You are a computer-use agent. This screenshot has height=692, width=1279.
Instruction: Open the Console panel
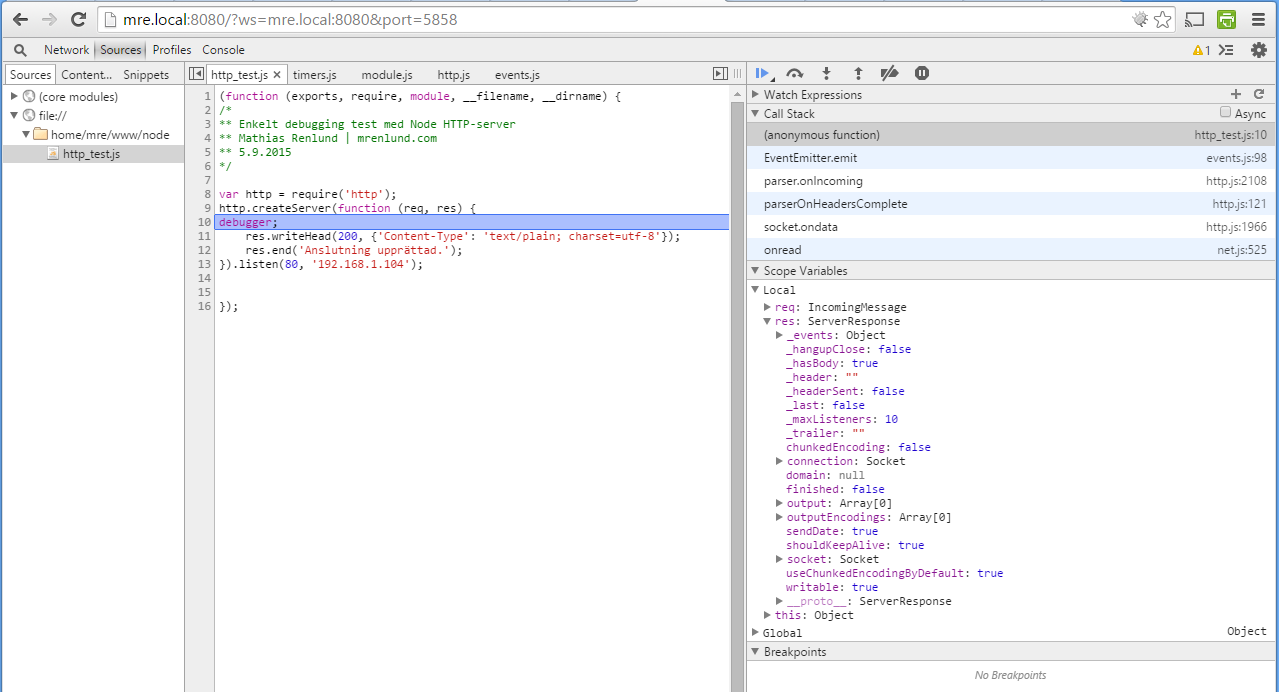coord(223,50)
